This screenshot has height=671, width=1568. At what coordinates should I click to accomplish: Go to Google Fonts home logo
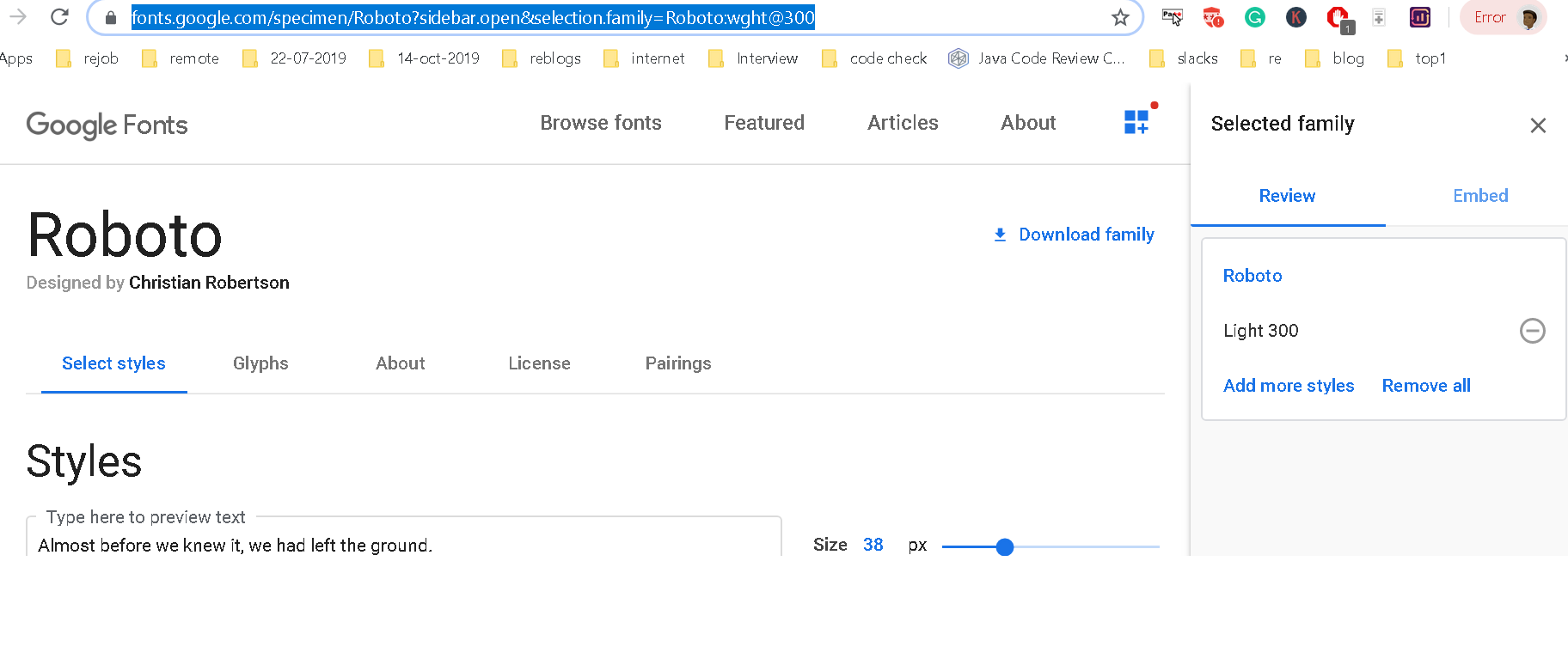point(107,125)
